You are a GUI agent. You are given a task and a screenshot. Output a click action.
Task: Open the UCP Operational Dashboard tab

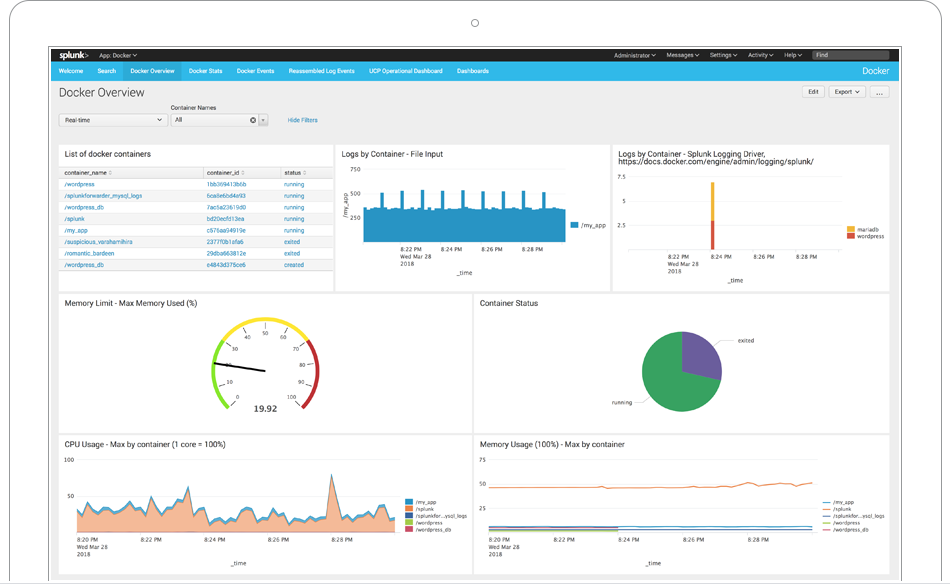point(406,71)
